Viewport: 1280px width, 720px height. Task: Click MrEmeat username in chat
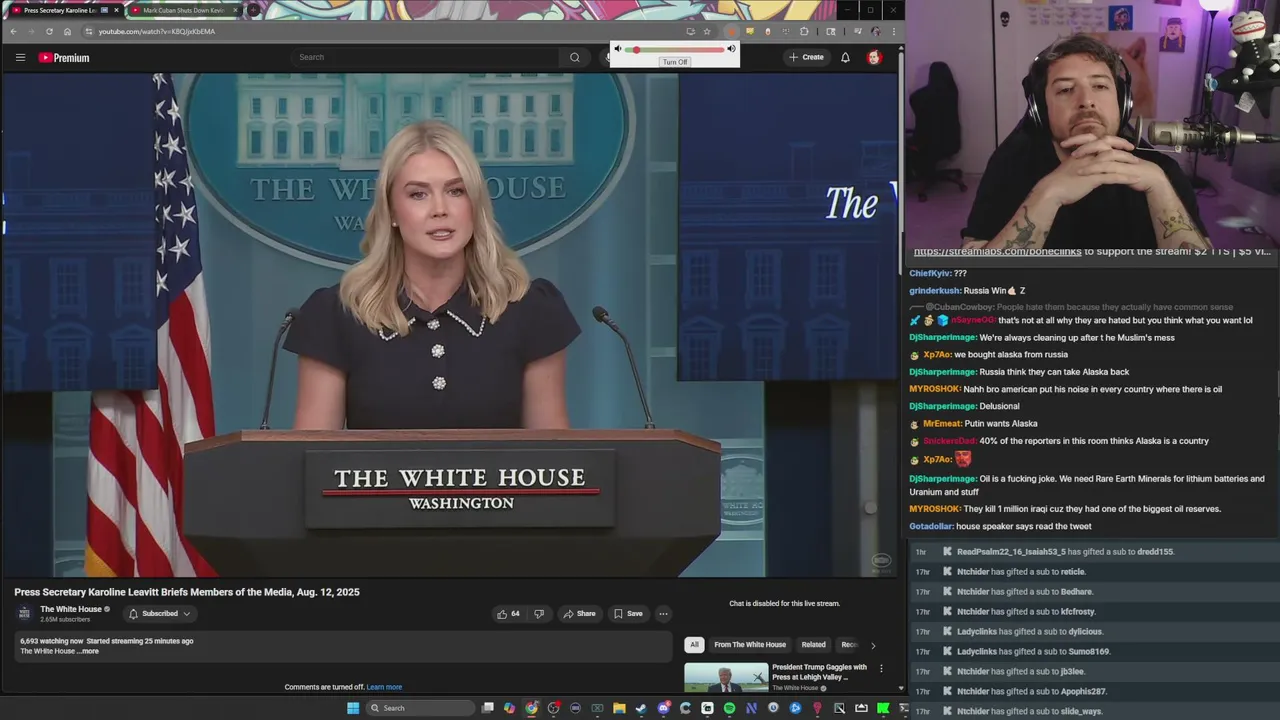(x=942, y=423)
